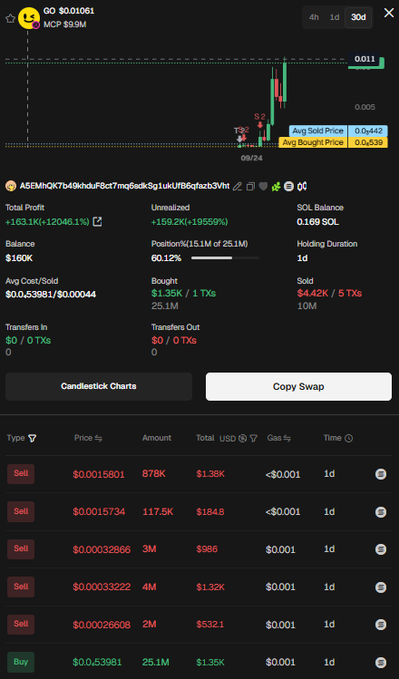Click the gray shield icon beside address
This screenshot has width=399, height=679.
[x=263, y=187]
